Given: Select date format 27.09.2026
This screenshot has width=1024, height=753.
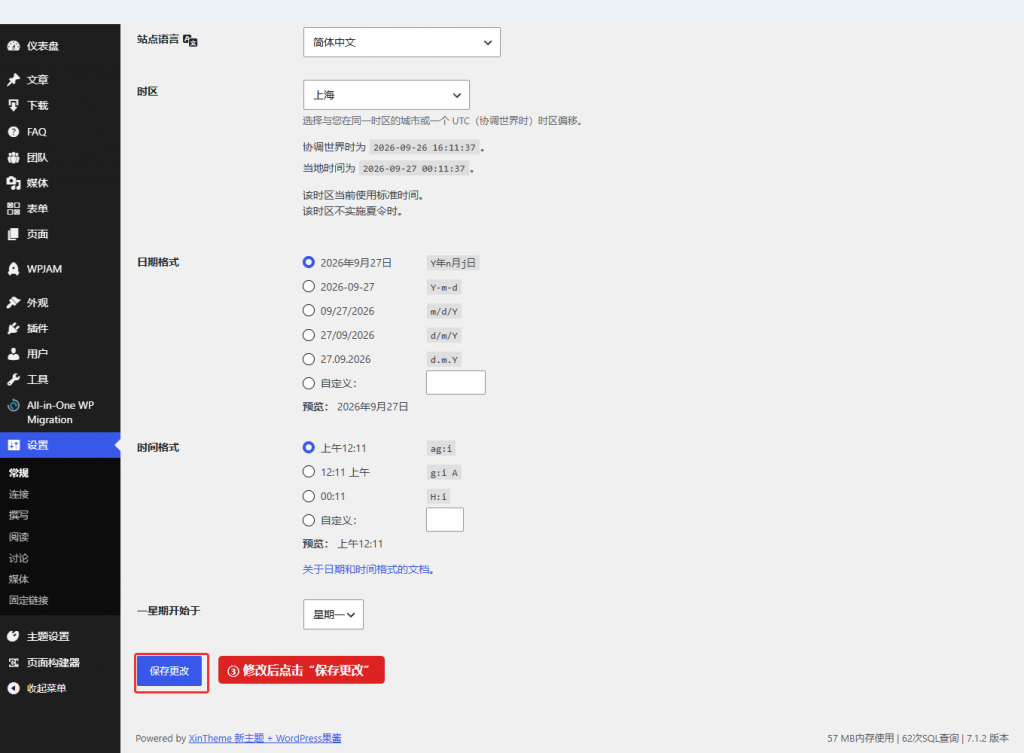Looking at the screenshot, I should coord(309,359).
